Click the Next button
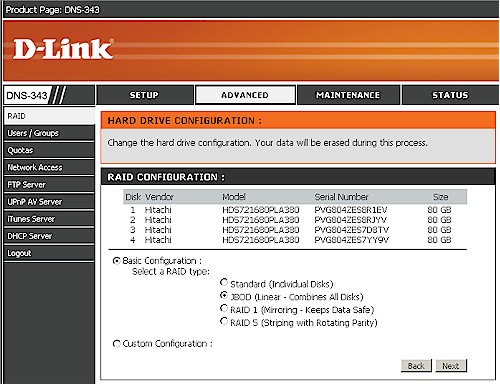 pos(451,366)
